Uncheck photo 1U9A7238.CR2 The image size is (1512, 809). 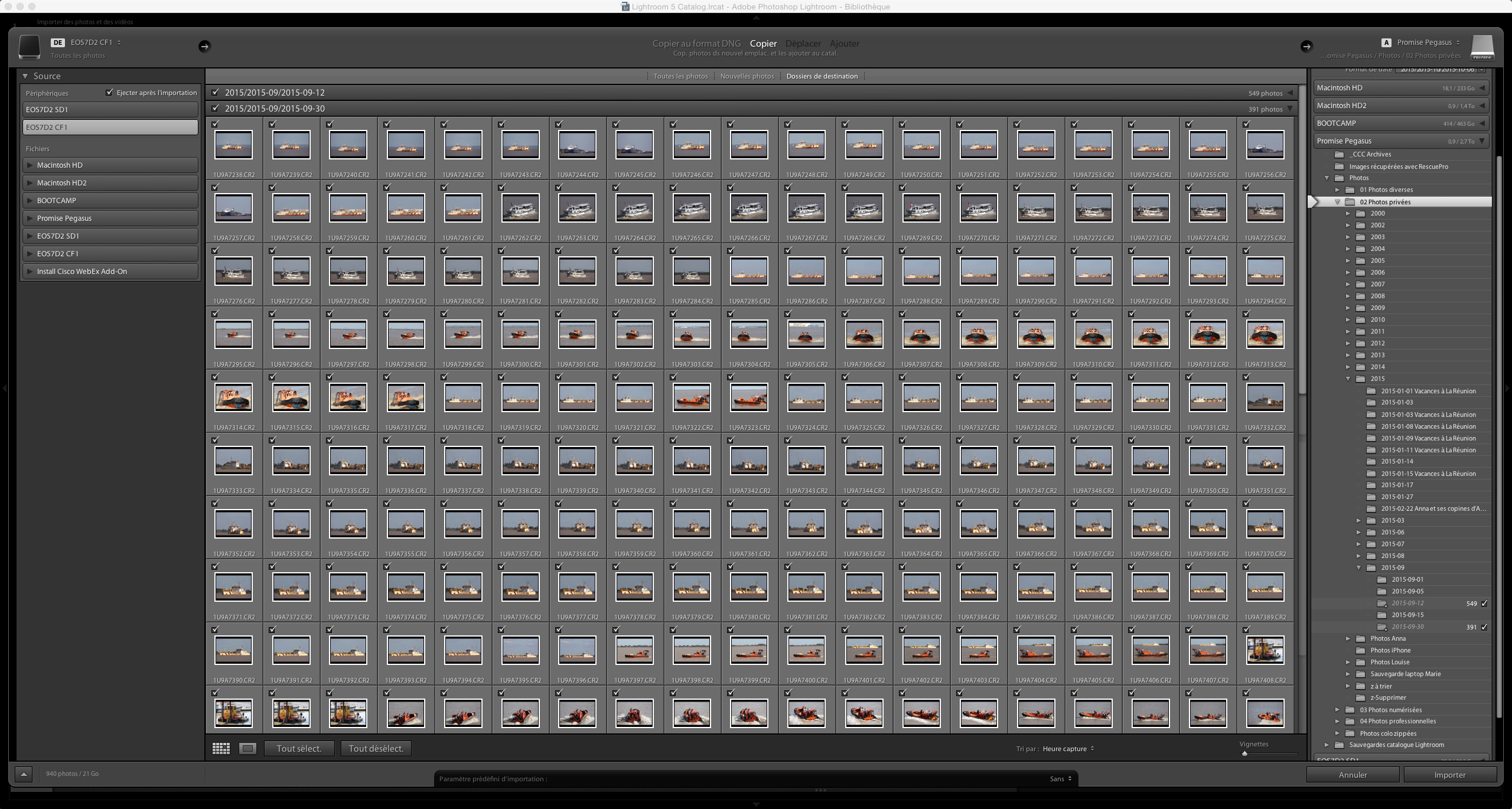(x=215, y=124)
